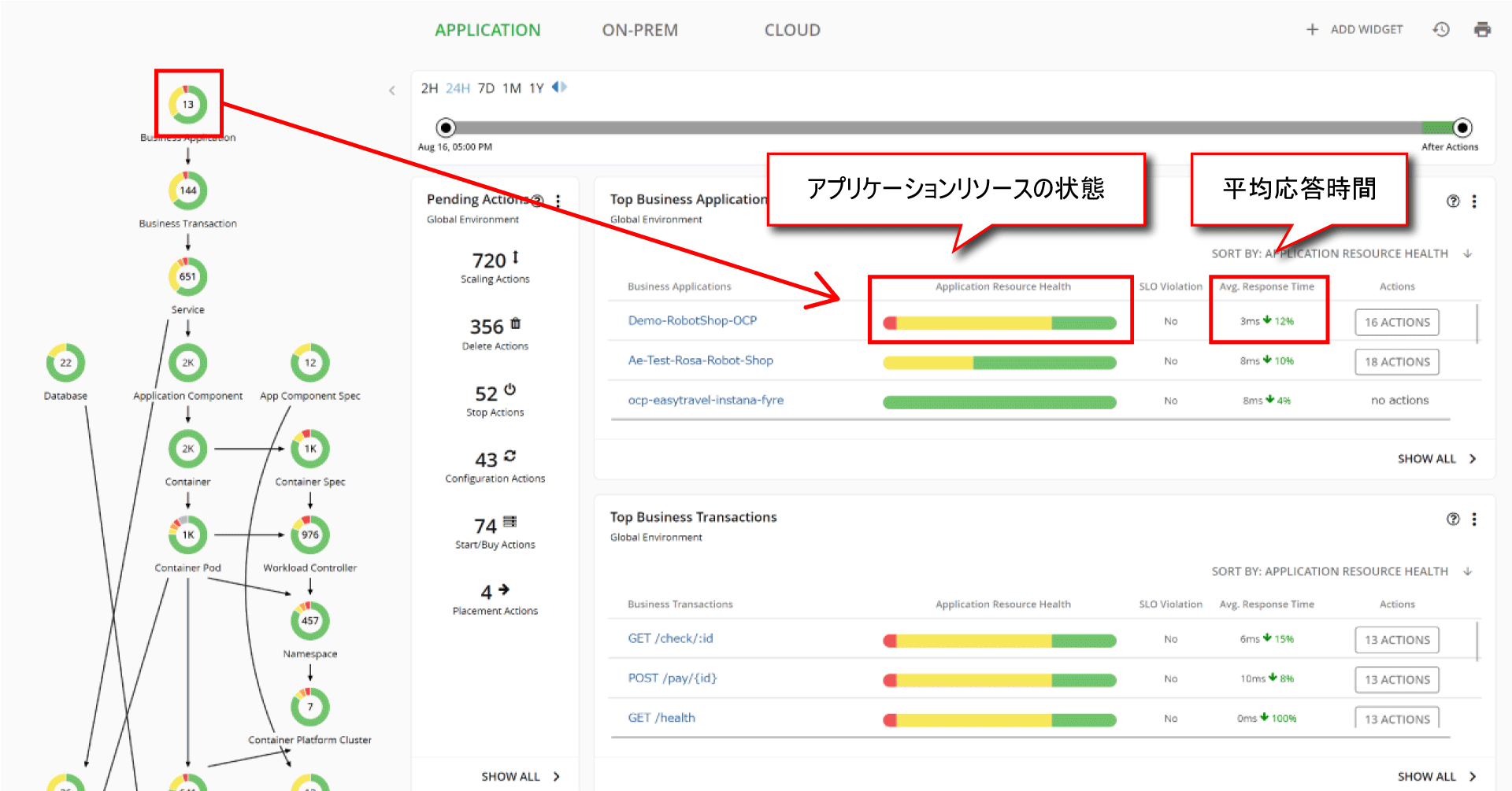Click Add Widget in the top bar
Viewport: 1512px width, 791px height.
(1354, 30)
